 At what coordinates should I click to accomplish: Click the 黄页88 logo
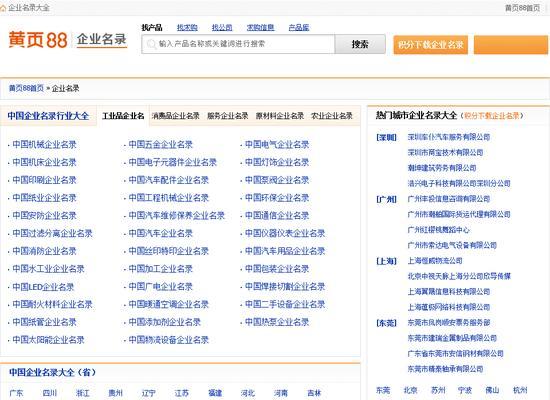[x=38, y=40]
